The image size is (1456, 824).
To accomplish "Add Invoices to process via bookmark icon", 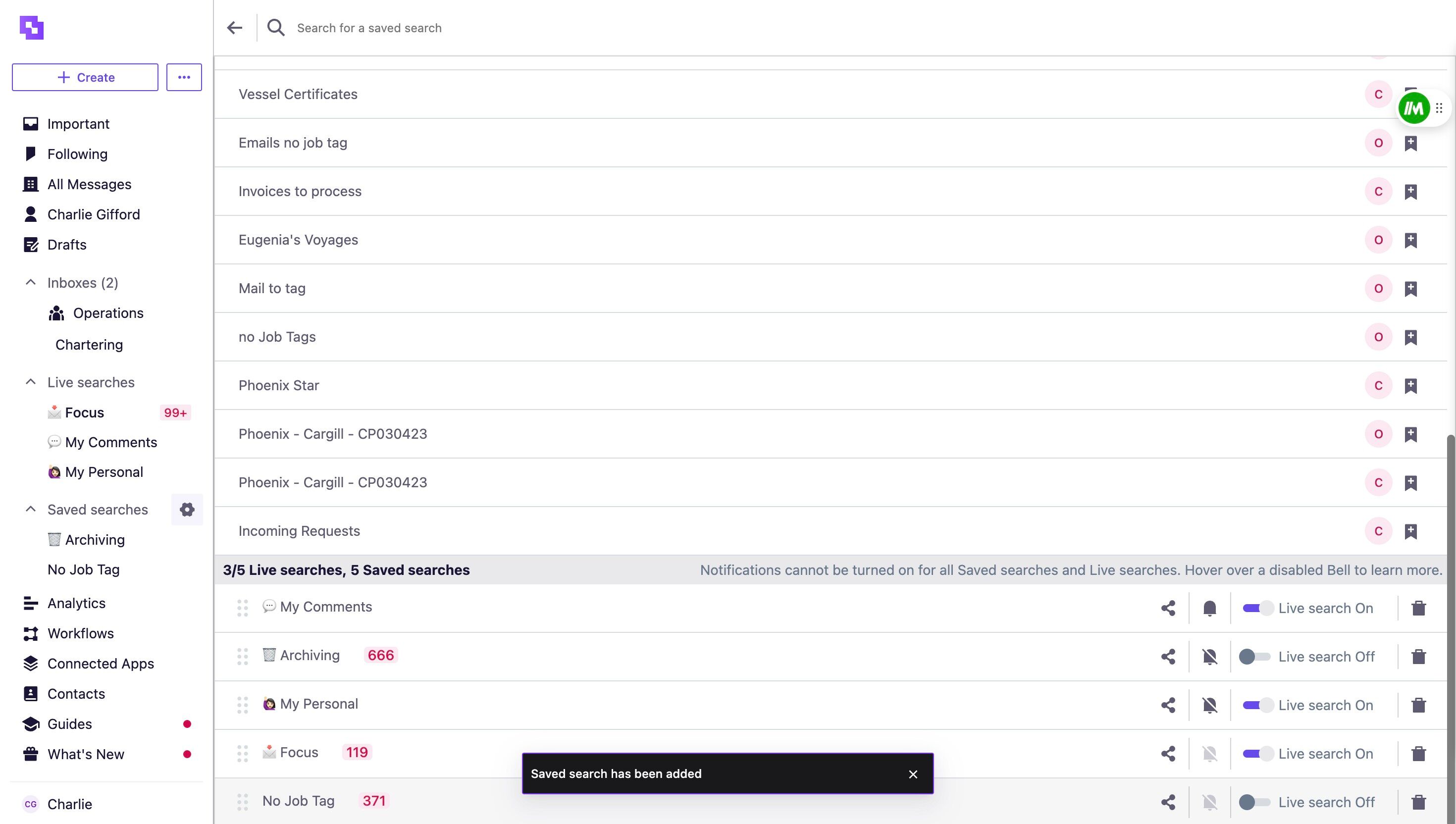I will point(1411,191).
